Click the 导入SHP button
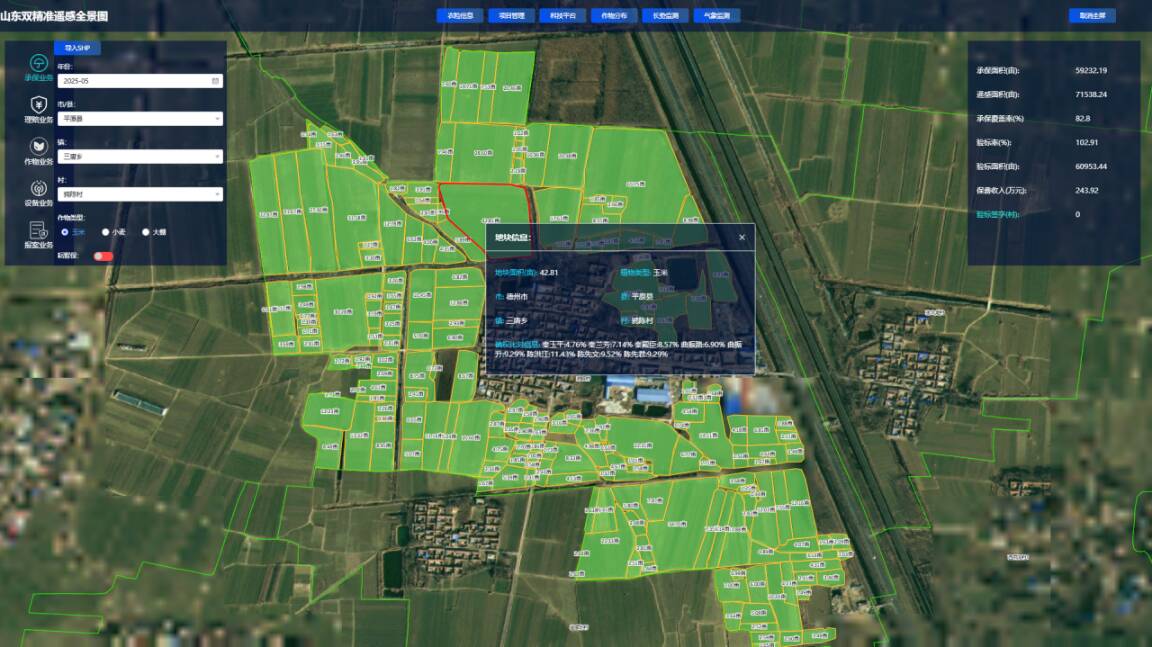1152x647 pixels. [77, 48]
